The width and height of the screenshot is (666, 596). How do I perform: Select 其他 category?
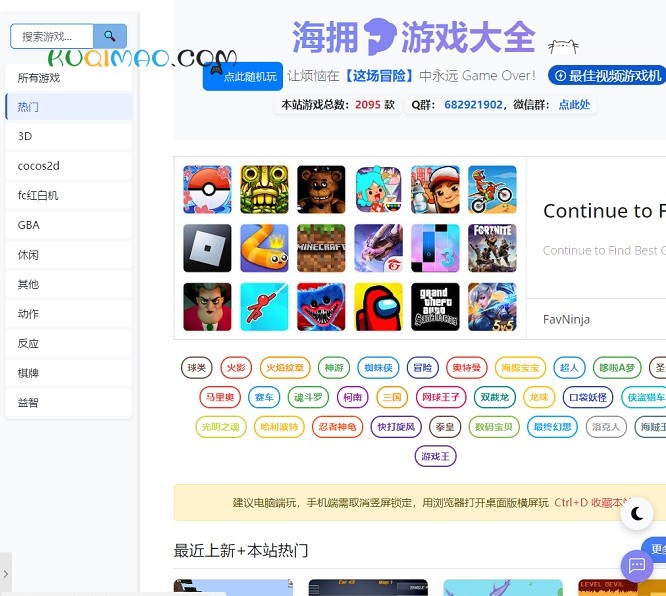coord(68,284)
